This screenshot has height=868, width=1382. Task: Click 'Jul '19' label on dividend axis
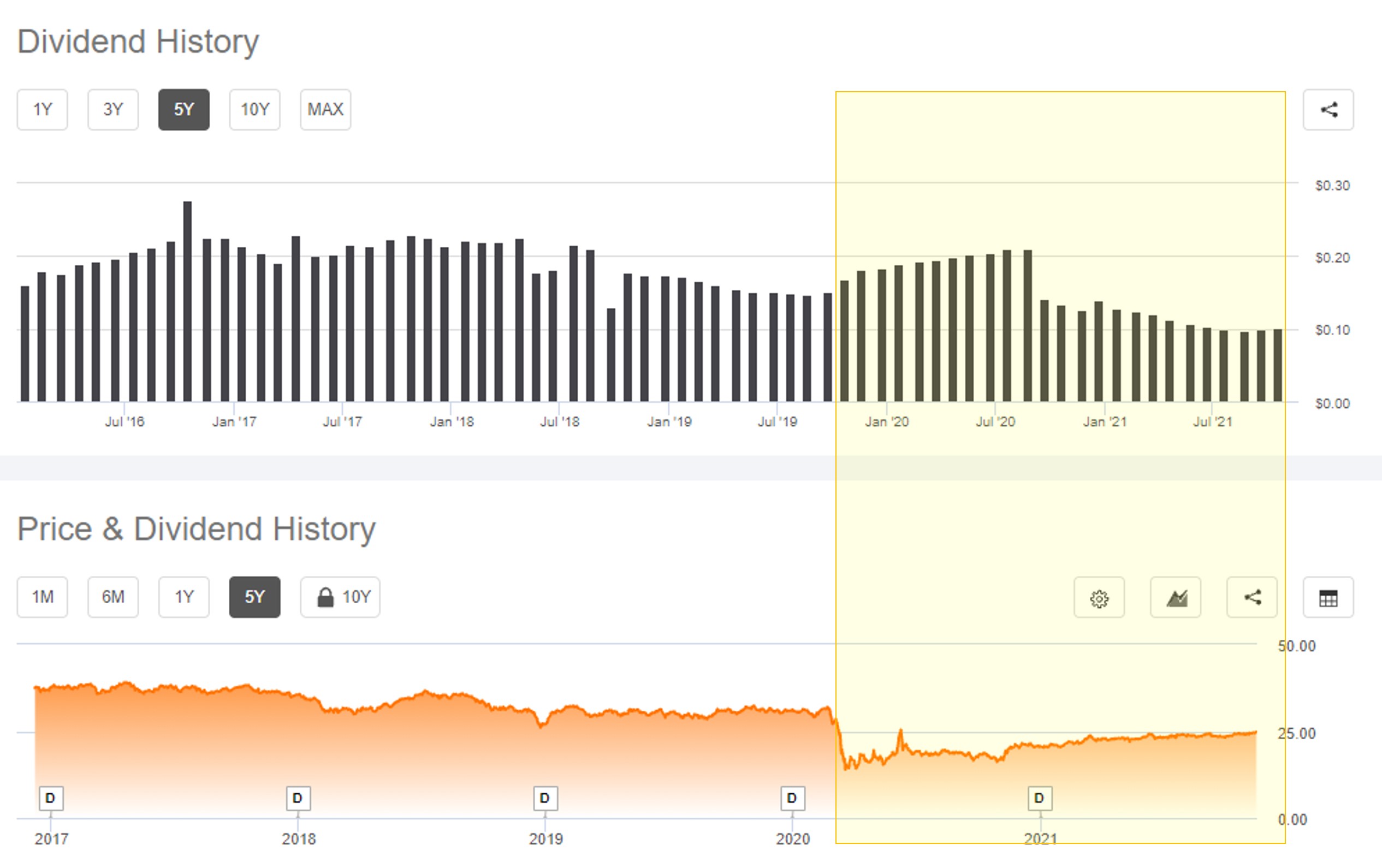coord(777,421)
